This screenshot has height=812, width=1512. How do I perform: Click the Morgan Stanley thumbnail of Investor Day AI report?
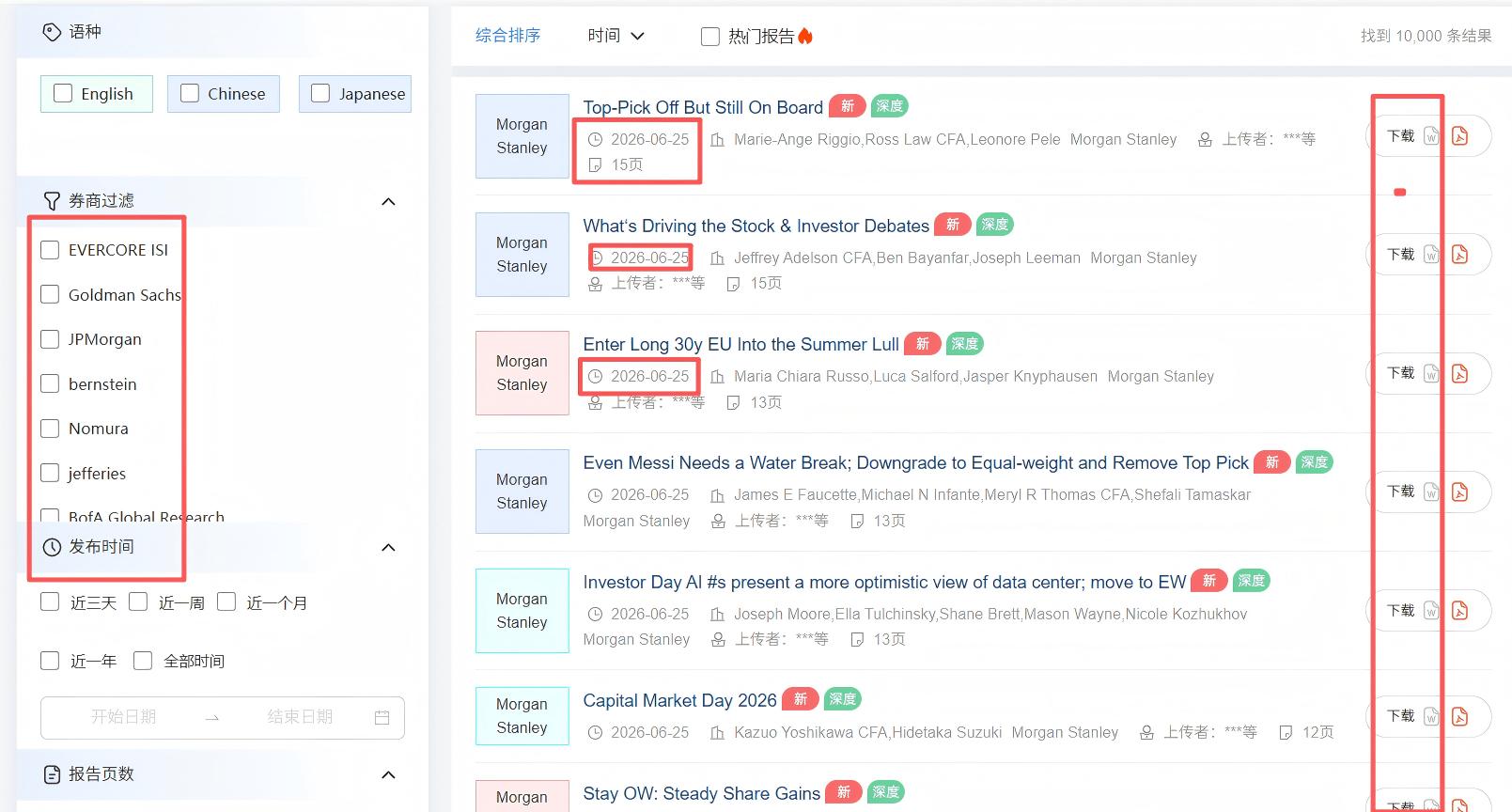click(x=522, y=611)
